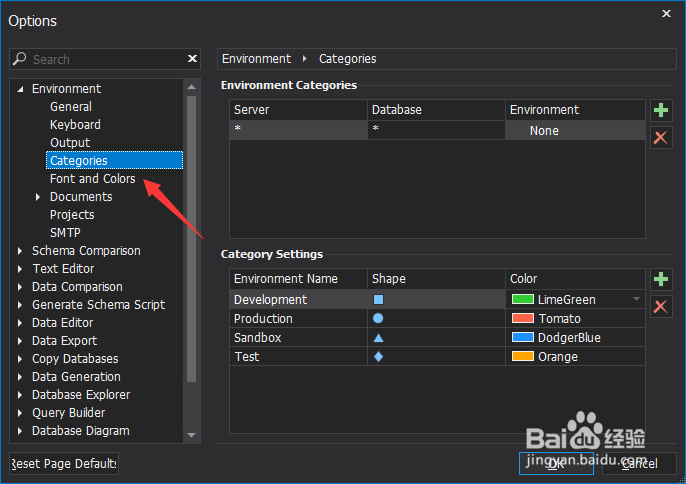This screenshot has height=484, width=686.
Task: Click the Tomato color swatch
Action: click(x=523, y=319)
